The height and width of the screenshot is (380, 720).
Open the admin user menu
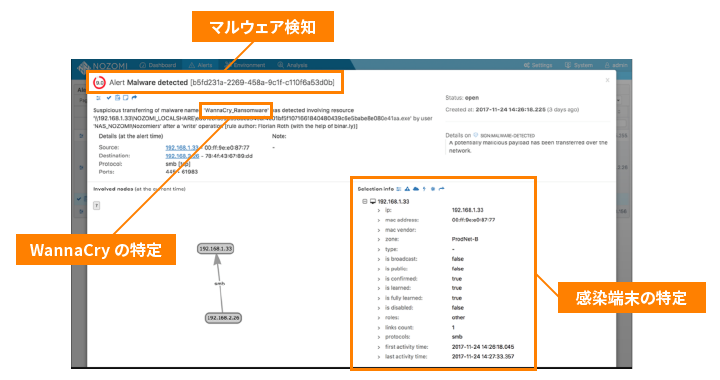[x=616, y=65]
